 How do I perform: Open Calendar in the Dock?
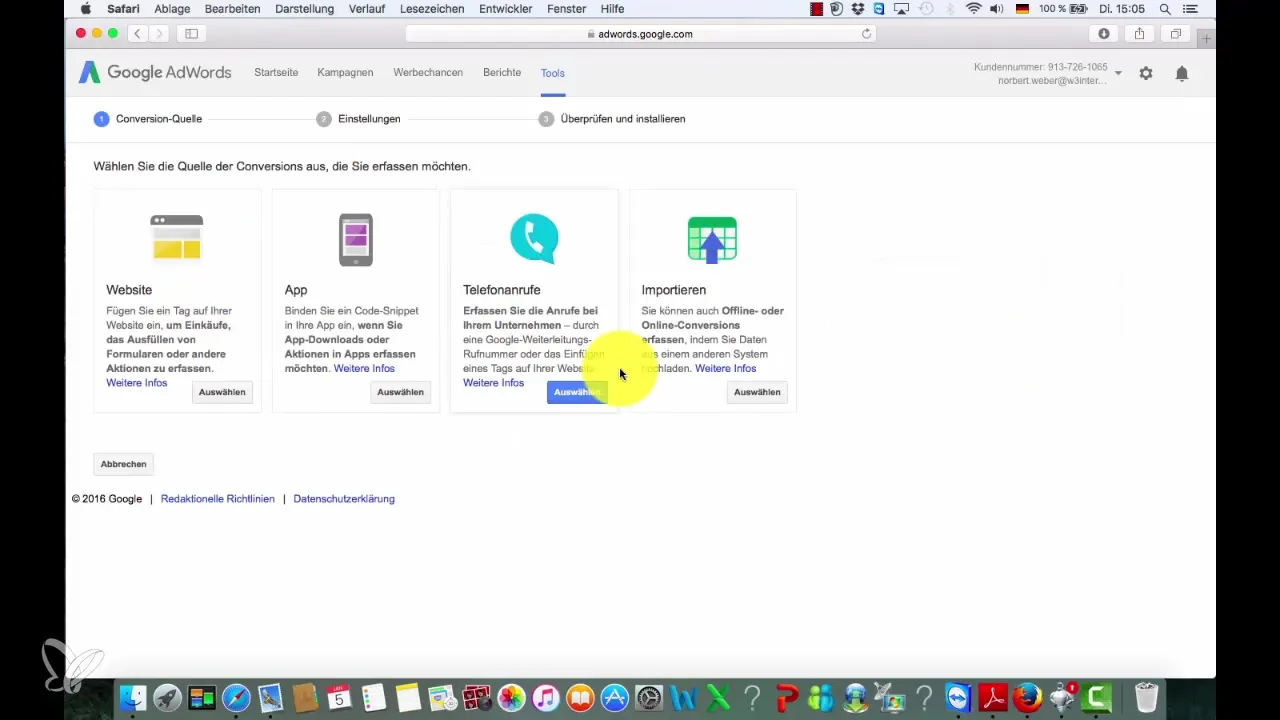[x=339, y=698]
